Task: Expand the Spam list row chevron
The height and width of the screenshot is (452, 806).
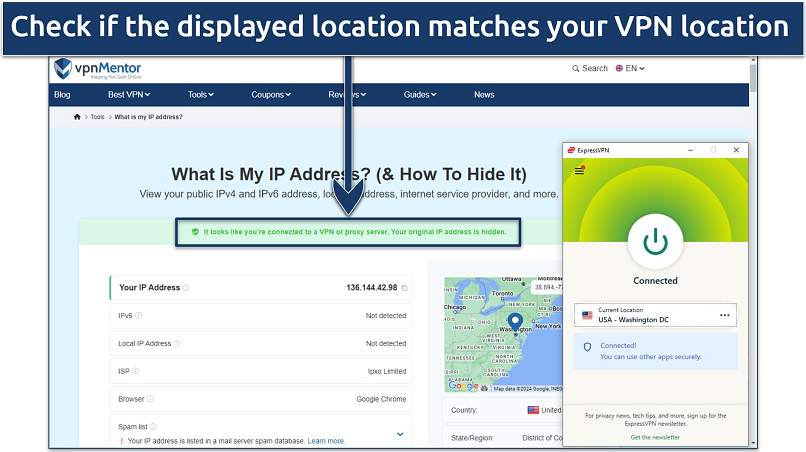Action: coord(400,435)
